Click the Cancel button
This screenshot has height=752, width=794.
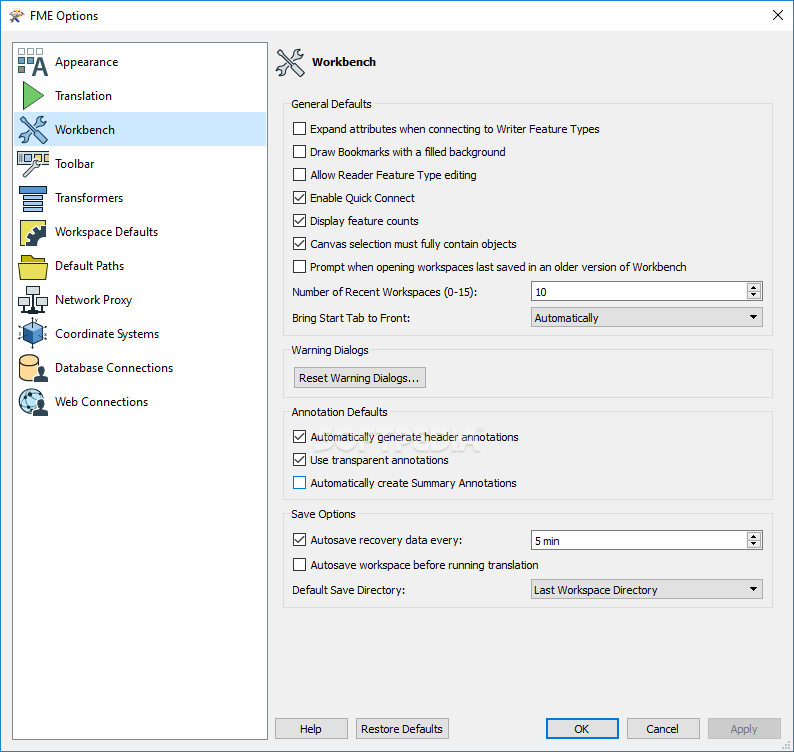[663, 729]
